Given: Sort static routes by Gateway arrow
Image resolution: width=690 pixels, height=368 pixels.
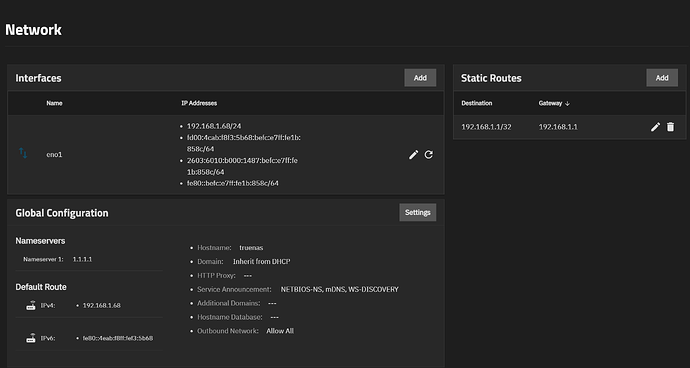Looking at the screenshot, I should point(567,103).
